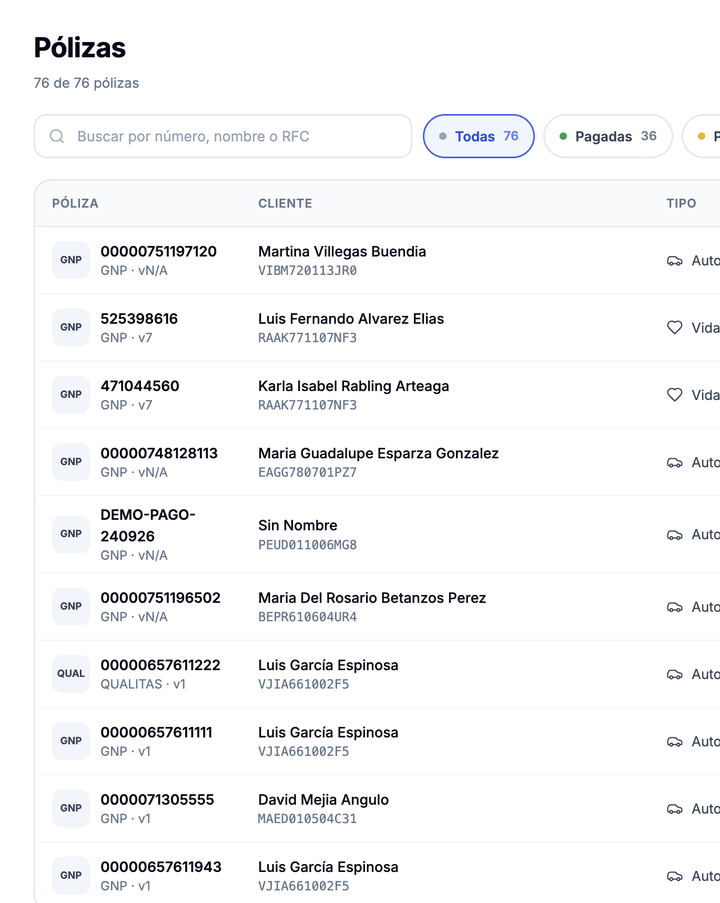
Task: Click RFC MAED010504C31
Action: (308, 819)
